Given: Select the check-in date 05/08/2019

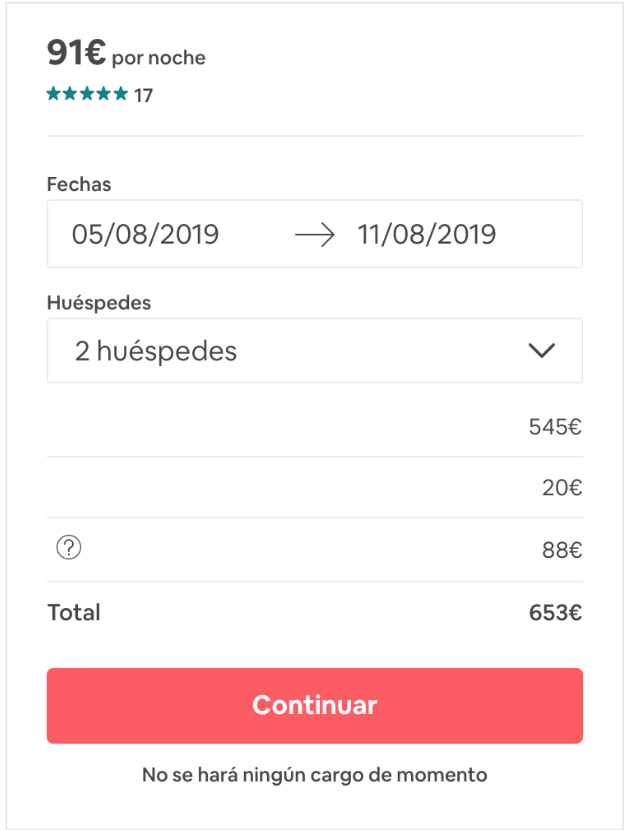Looking at the screenshot, I should tap(146, 233).
